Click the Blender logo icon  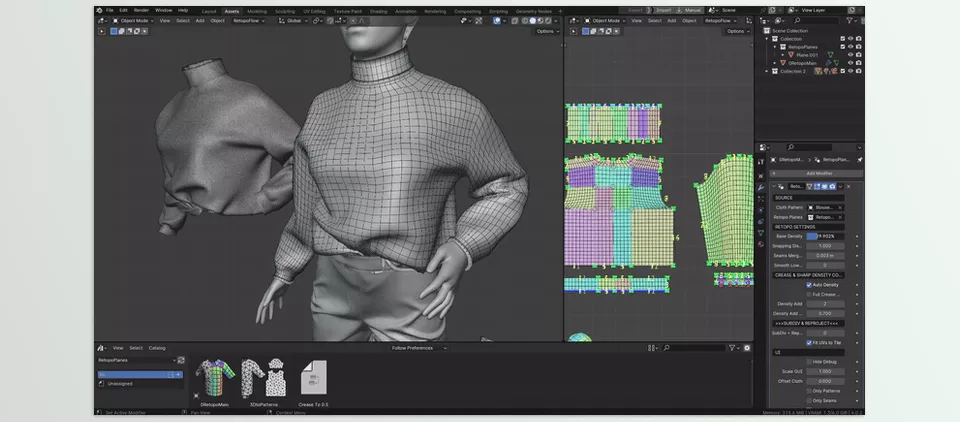[99, 10]
